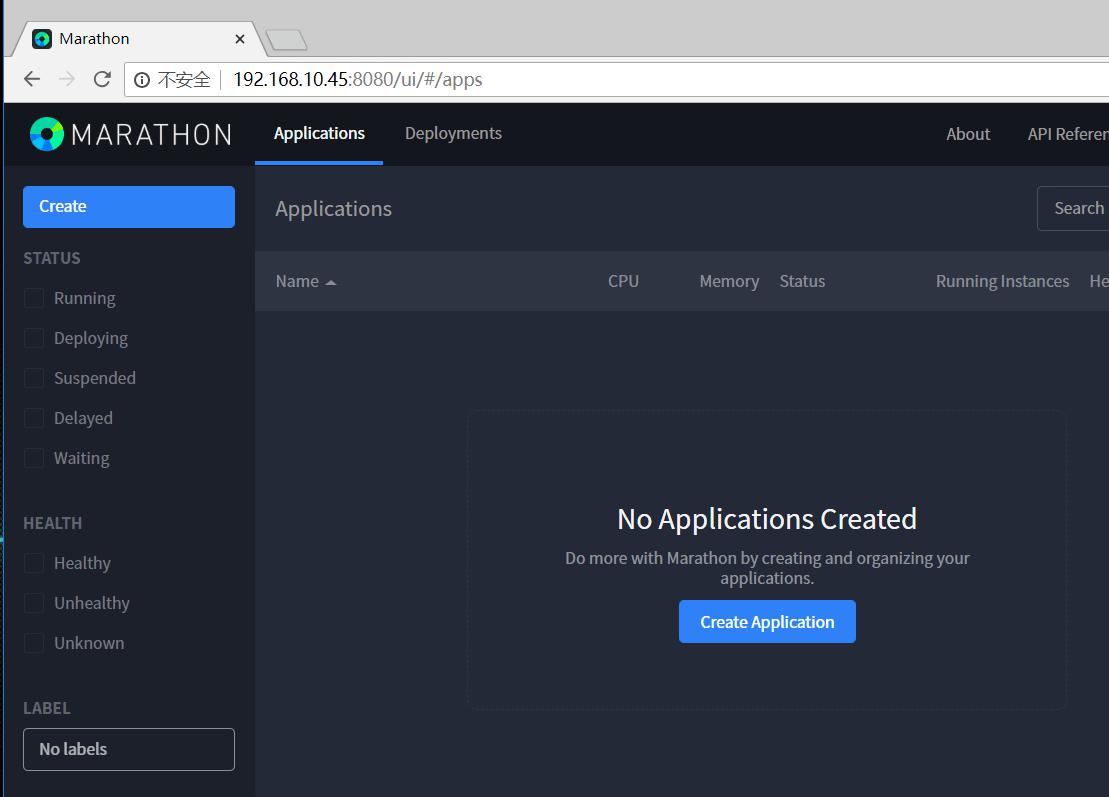Click the browser back arrow
This screenshot has width=1109, height=797.
[x=32, y=79]
